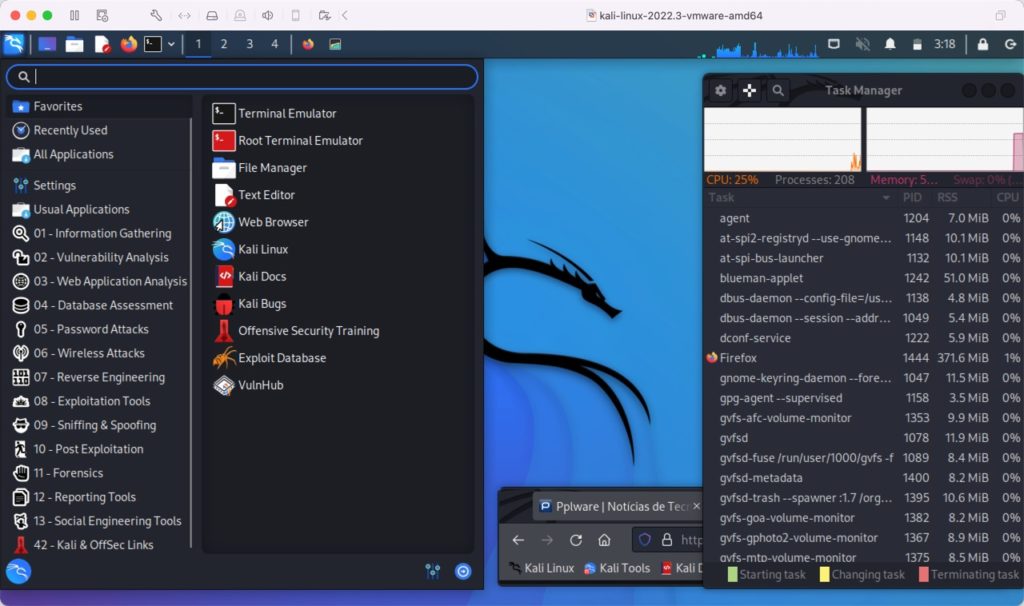Open the Kali Tools bookmark
1024x606 pixels.
click(x=621, y=567)
